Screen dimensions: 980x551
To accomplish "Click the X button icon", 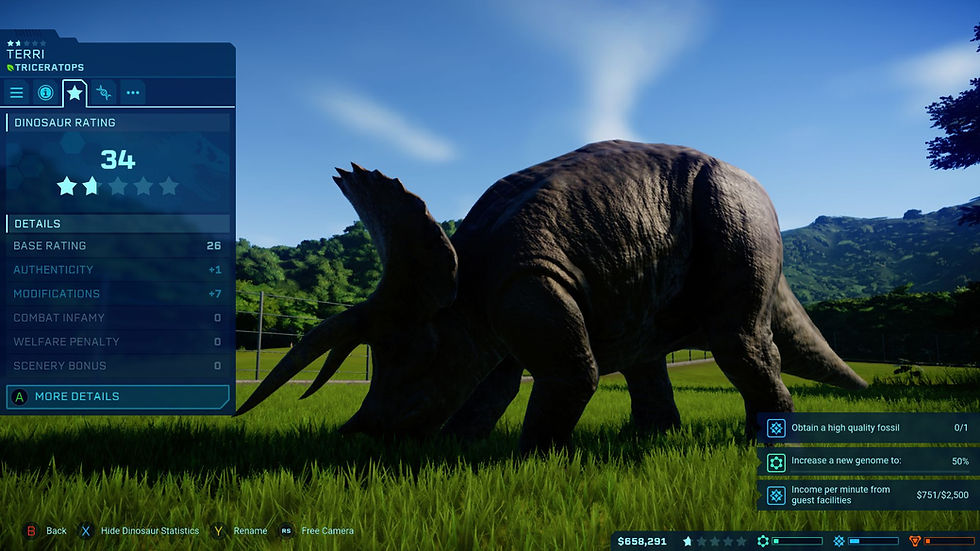I will (86, 531).
